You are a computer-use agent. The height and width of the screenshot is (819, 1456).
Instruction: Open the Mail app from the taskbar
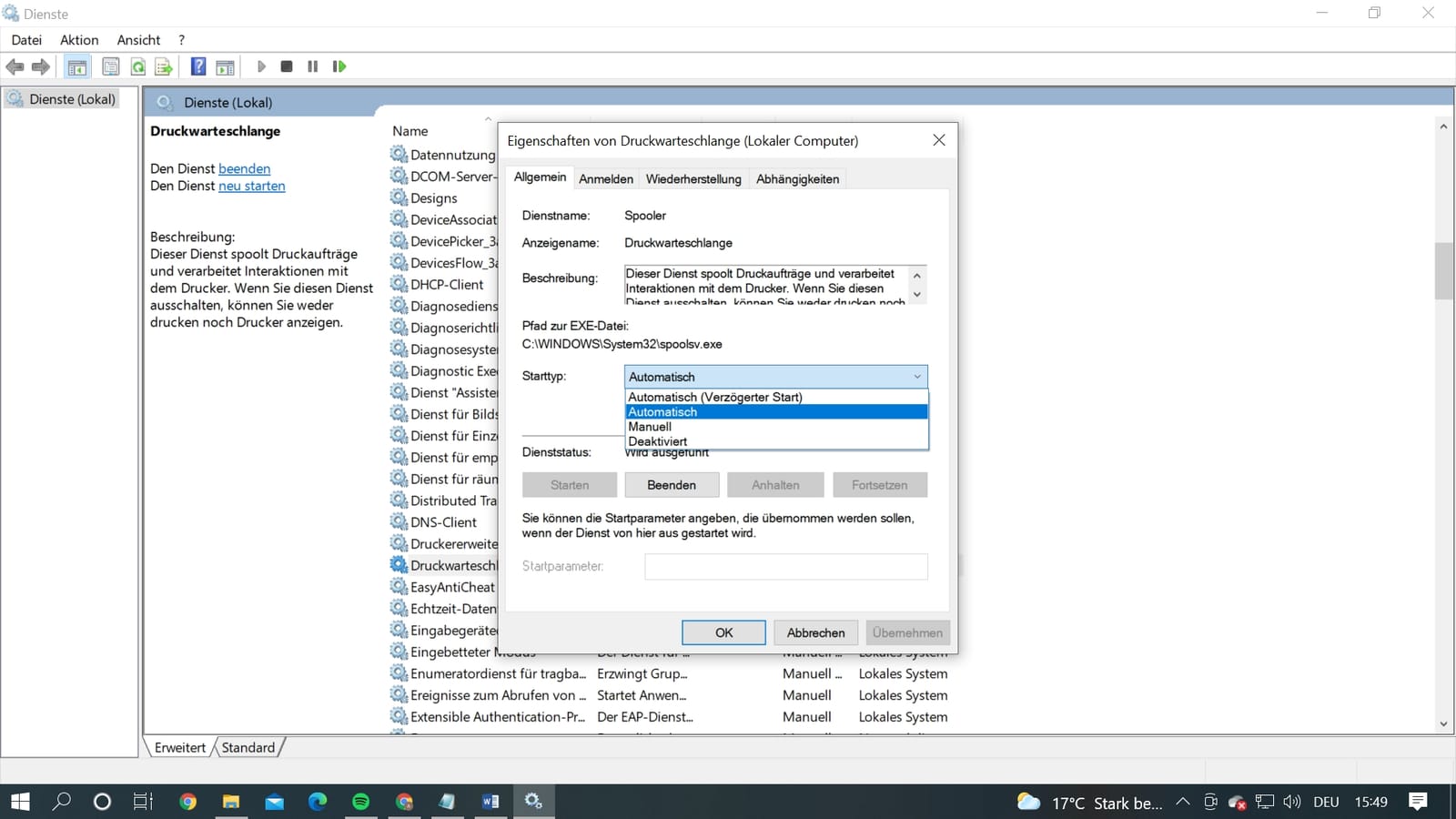coord(275,802)
